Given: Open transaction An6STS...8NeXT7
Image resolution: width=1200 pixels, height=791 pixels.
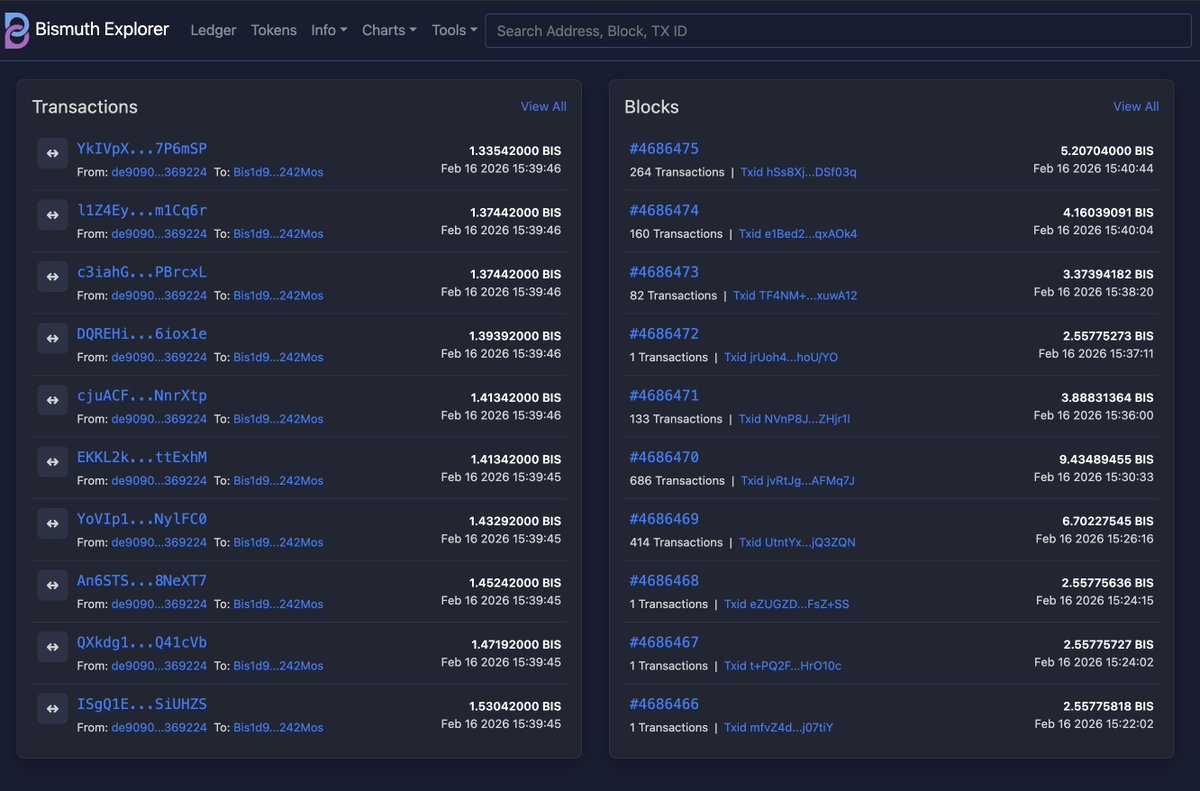Looking at the screenshot, I should pyautogui.click(x=142, y=581).
